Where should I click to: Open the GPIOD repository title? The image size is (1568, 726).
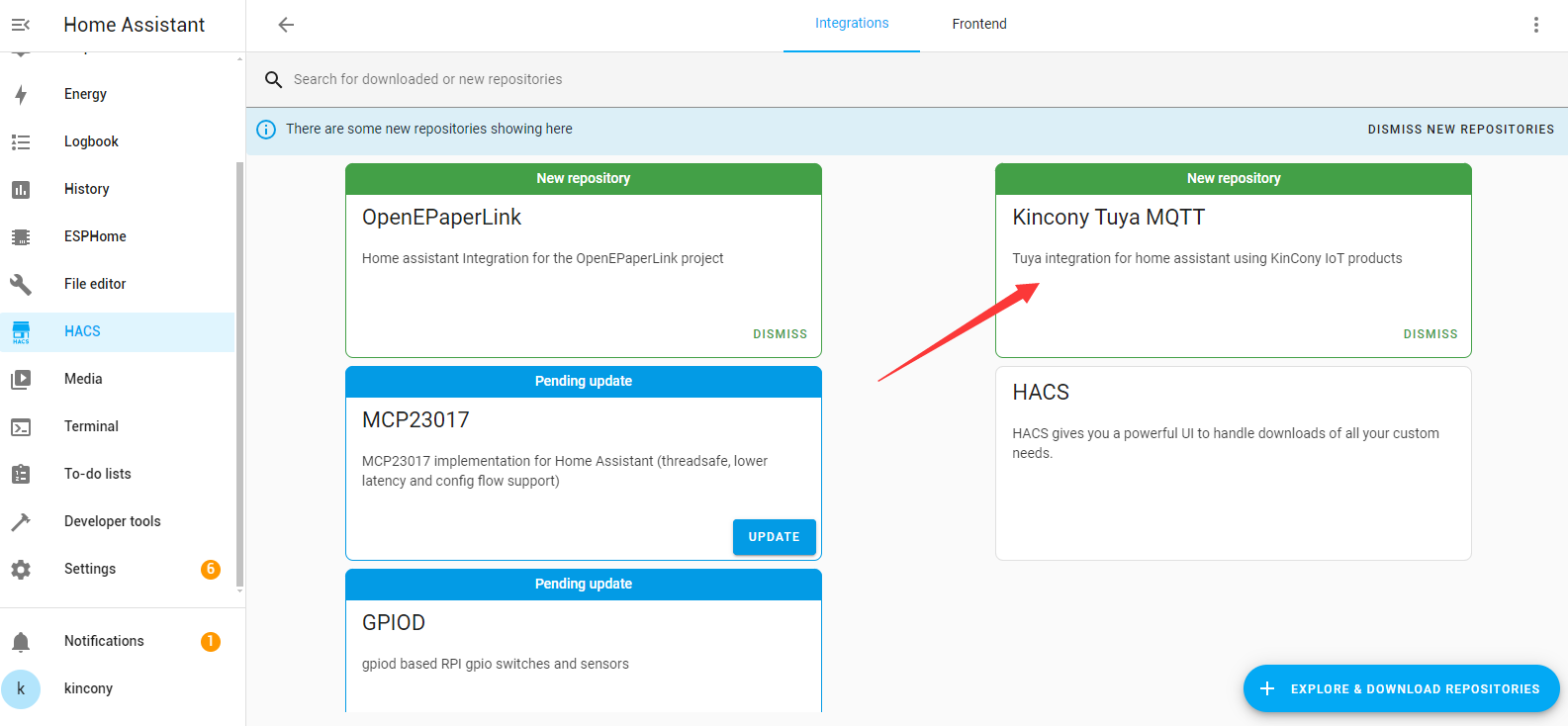click(394, 623)
